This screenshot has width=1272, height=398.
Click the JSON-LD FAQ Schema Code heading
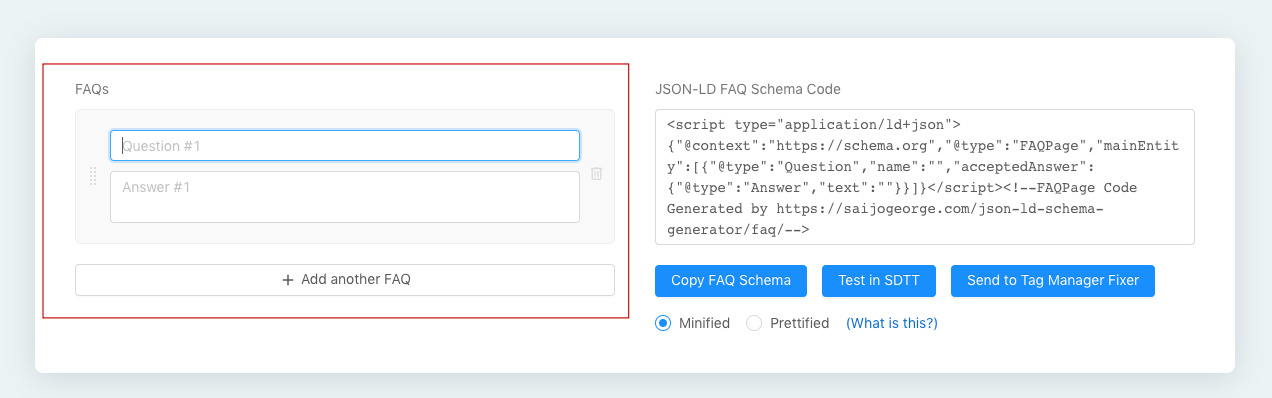(748, 89)
